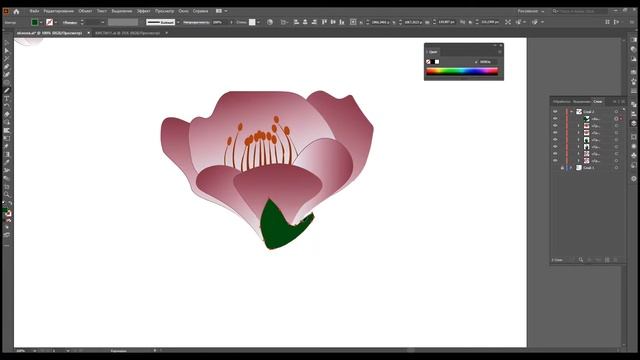This screenshot has width=640, height=360.
Task: Click Swap Fill and Stroke arrow
Action: [10, 203]
